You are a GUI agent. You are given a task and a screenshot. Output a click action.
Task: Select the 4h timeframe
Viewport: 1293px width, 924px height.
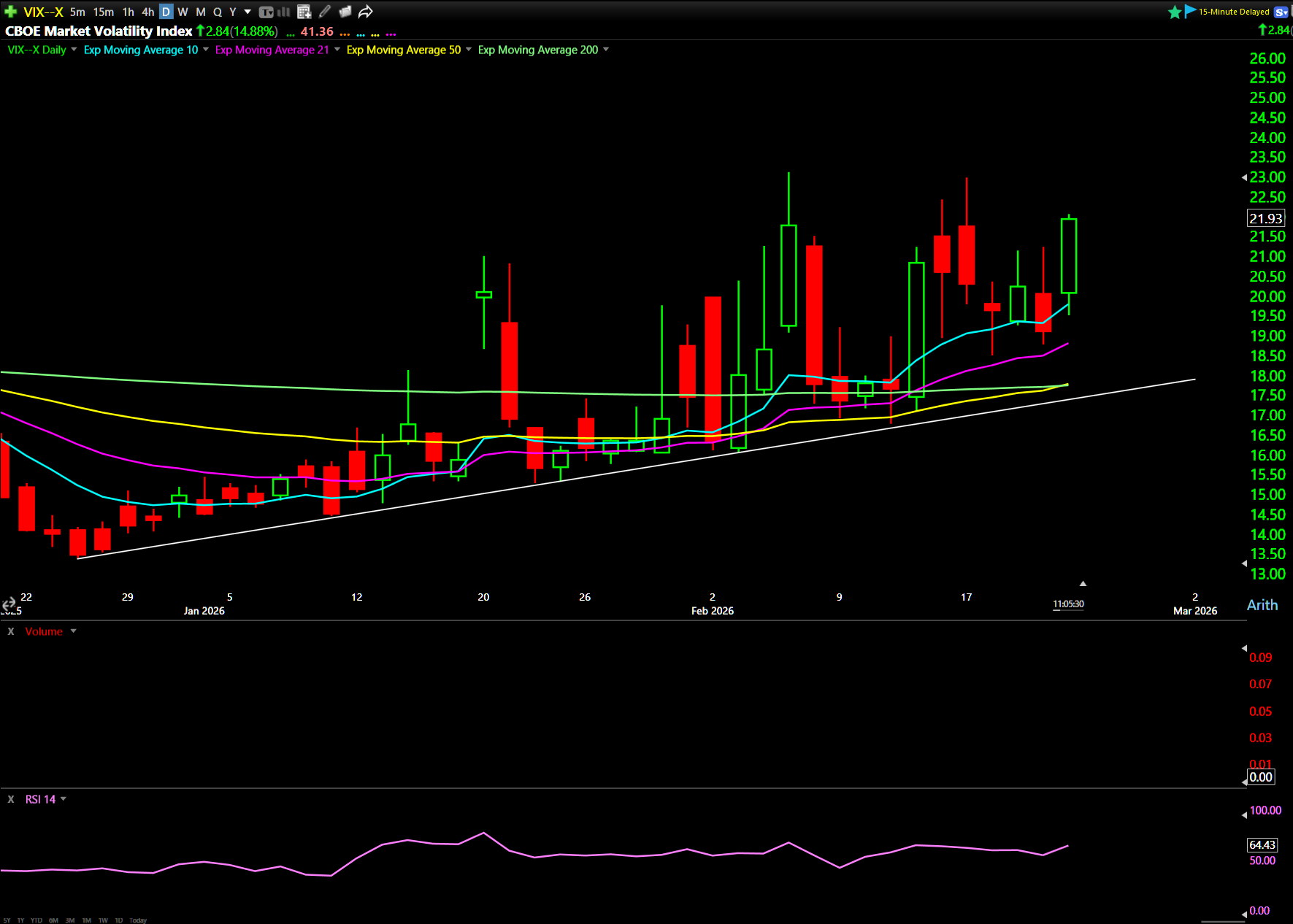pyautogui.click(x=147, y=12)
